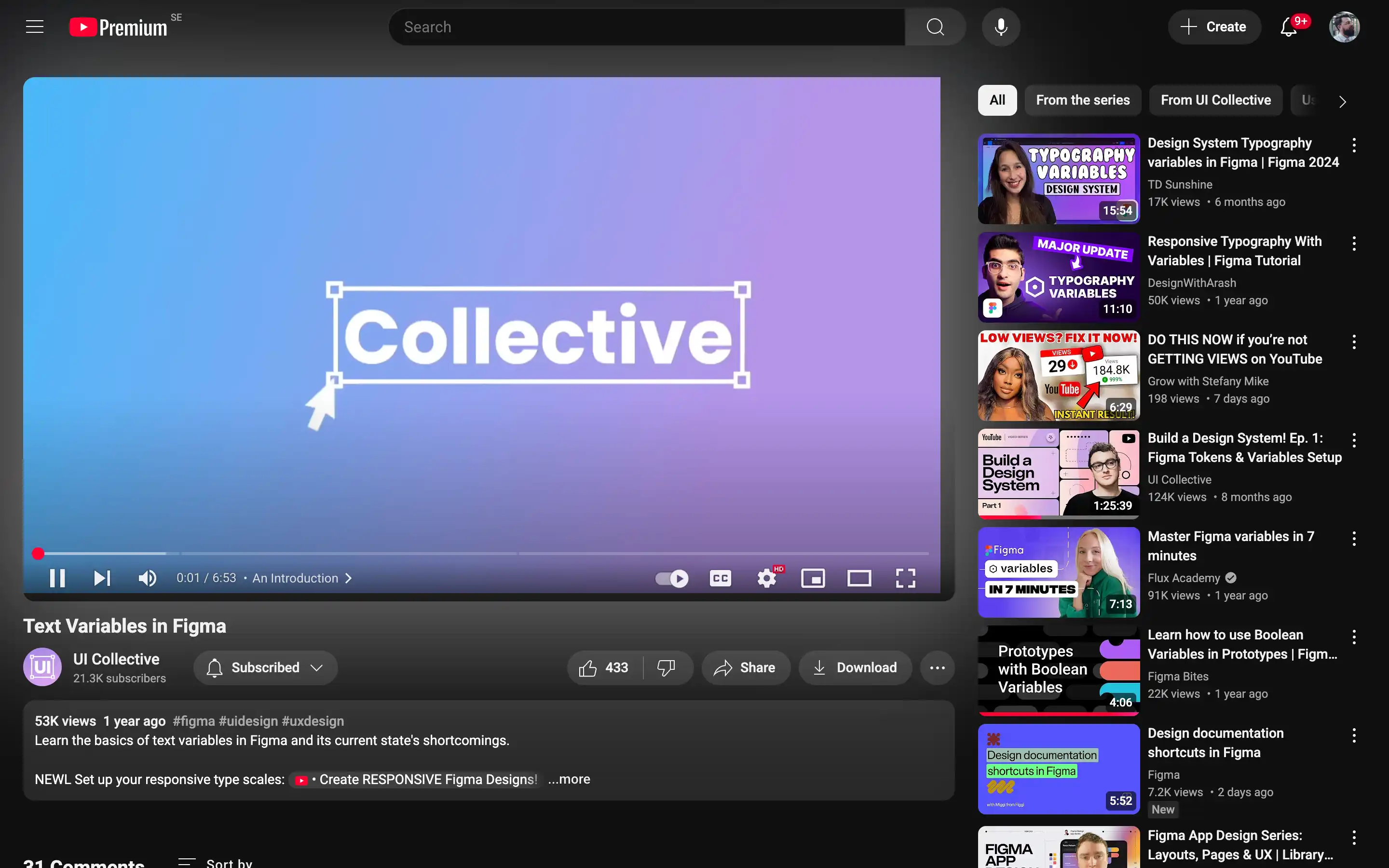The image size is (1389, 868).
Task: Click into the Search field
Action: tap(647, 27)
